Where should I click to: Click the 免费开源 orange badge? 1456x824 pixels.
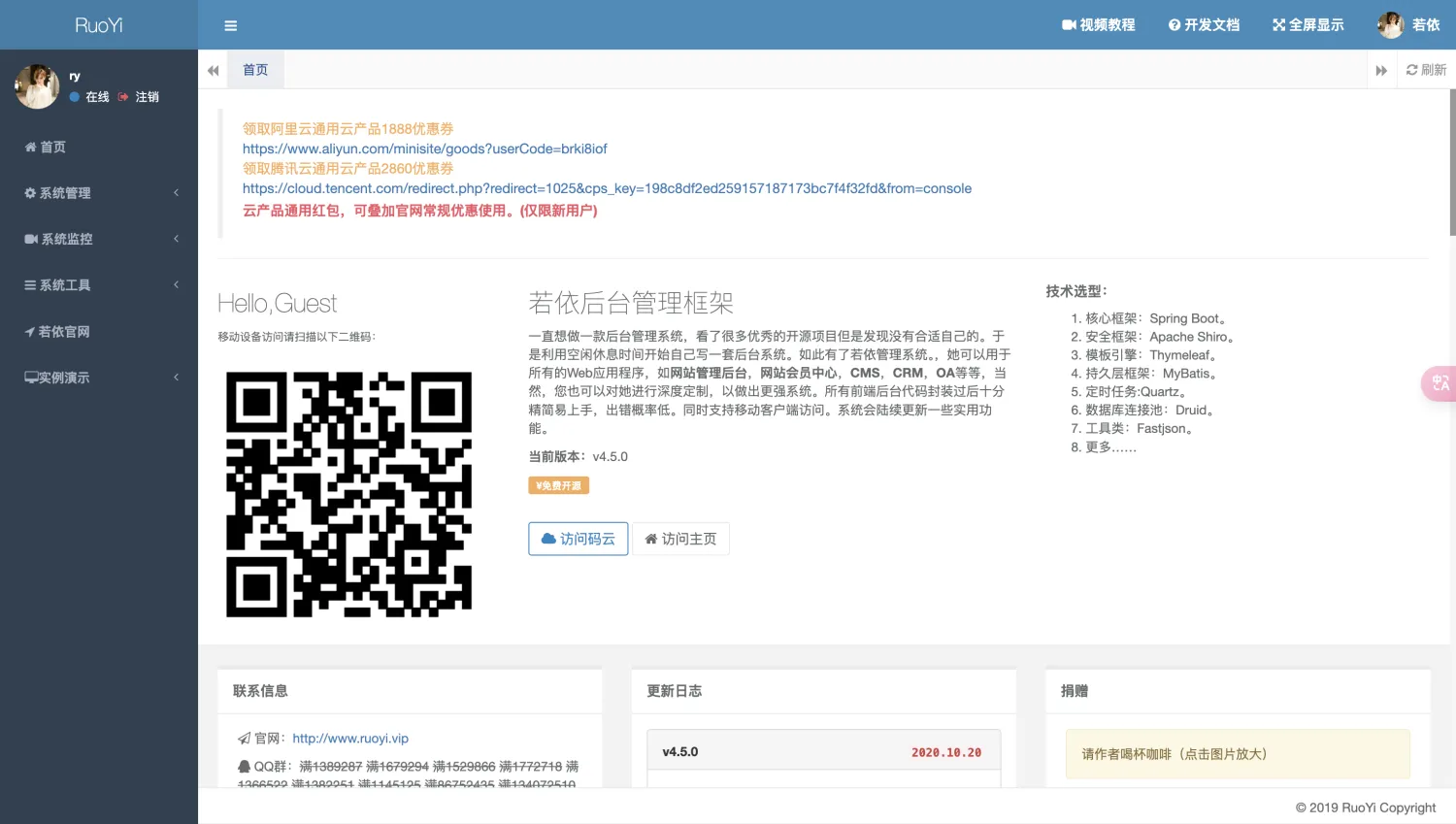coord(558,485)
